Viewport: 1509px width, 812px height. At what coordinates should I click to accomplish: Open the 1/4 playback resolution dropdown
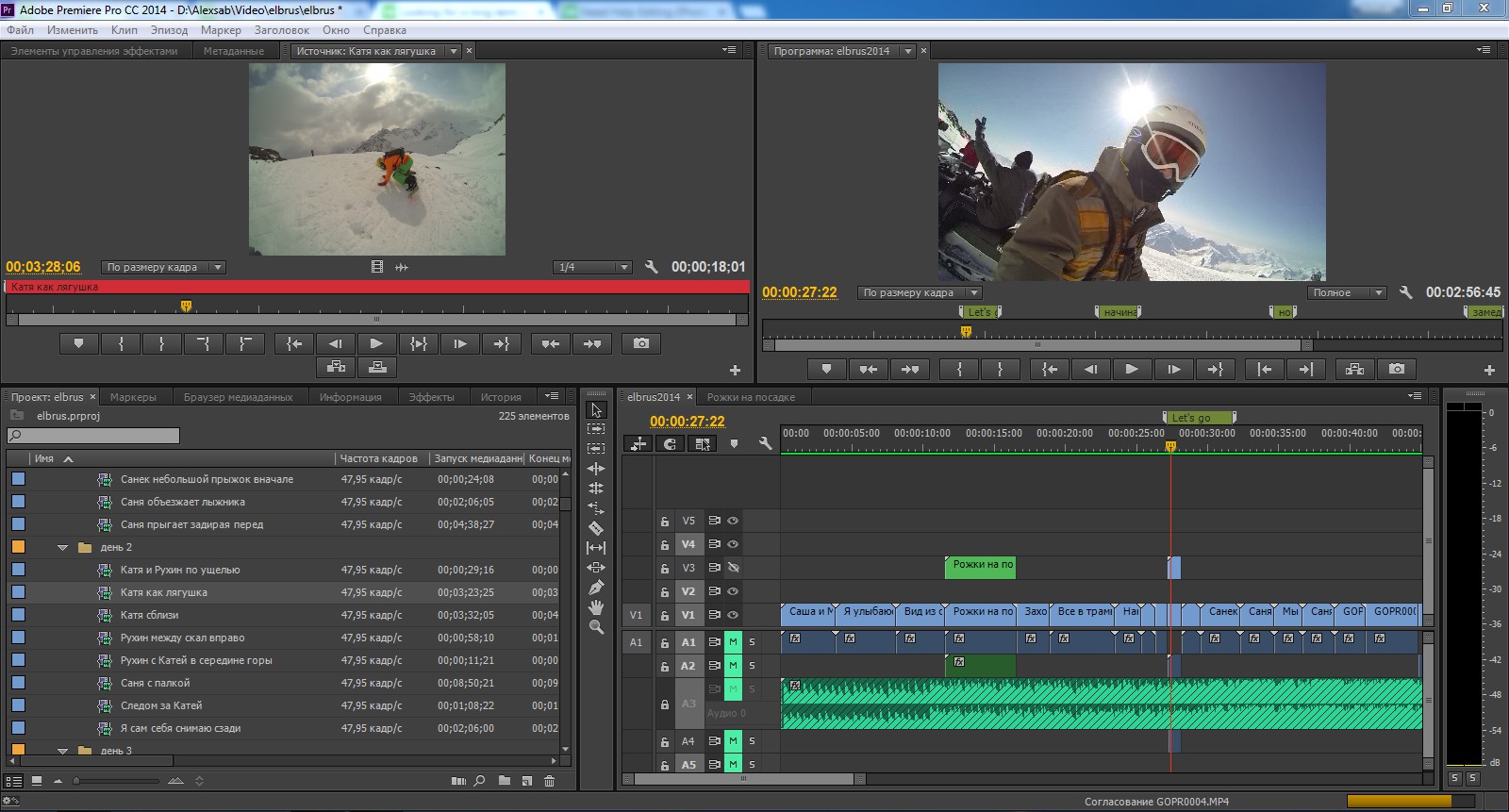click(592, 267)
